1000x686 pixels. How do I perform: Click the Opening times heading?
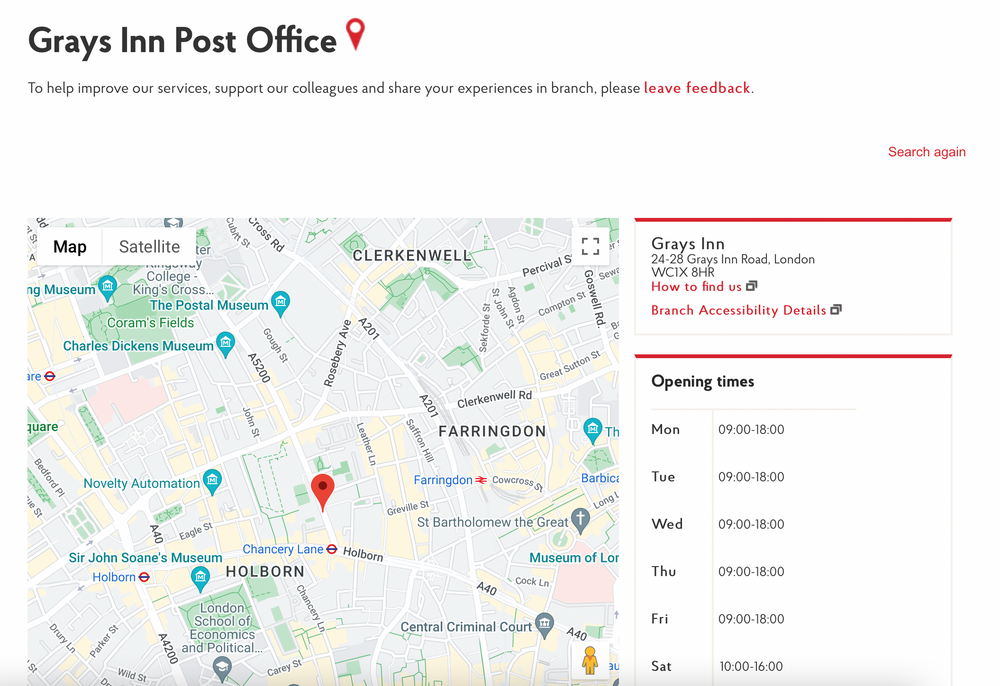pos(703,381)
